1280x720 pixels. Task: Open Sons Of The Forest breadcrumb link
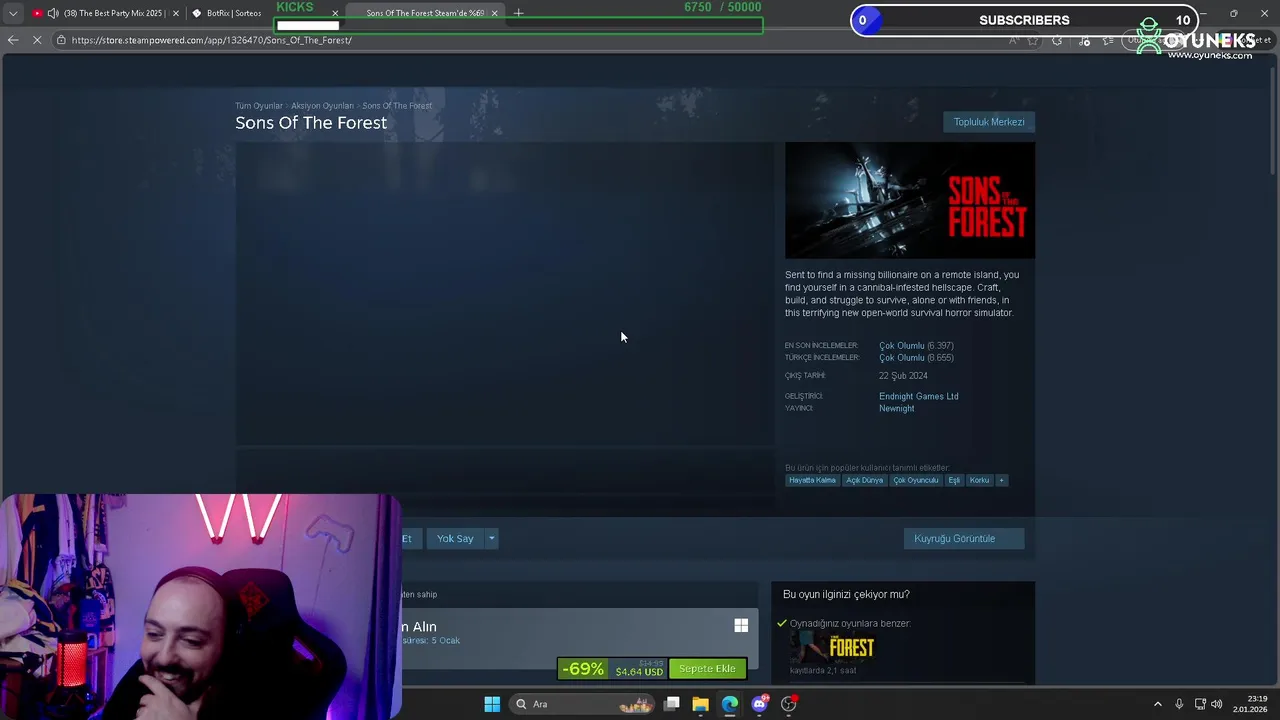[x=397, y=106]
